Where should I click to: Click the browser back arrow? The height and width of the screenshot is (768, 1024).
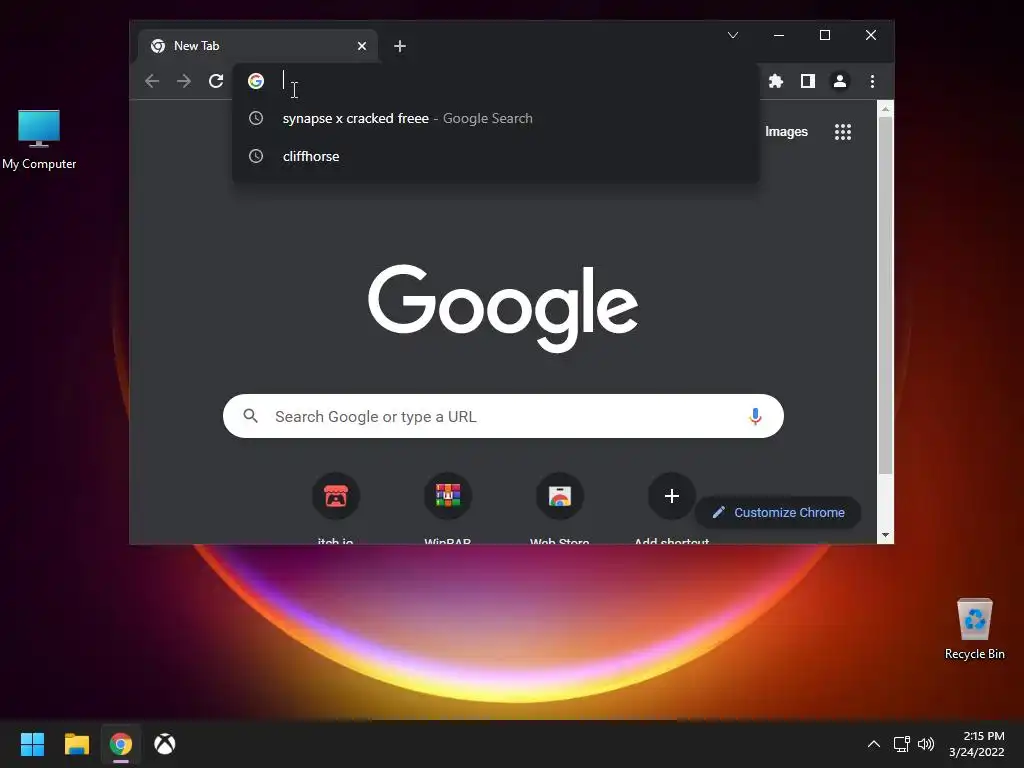click(152, 81)
